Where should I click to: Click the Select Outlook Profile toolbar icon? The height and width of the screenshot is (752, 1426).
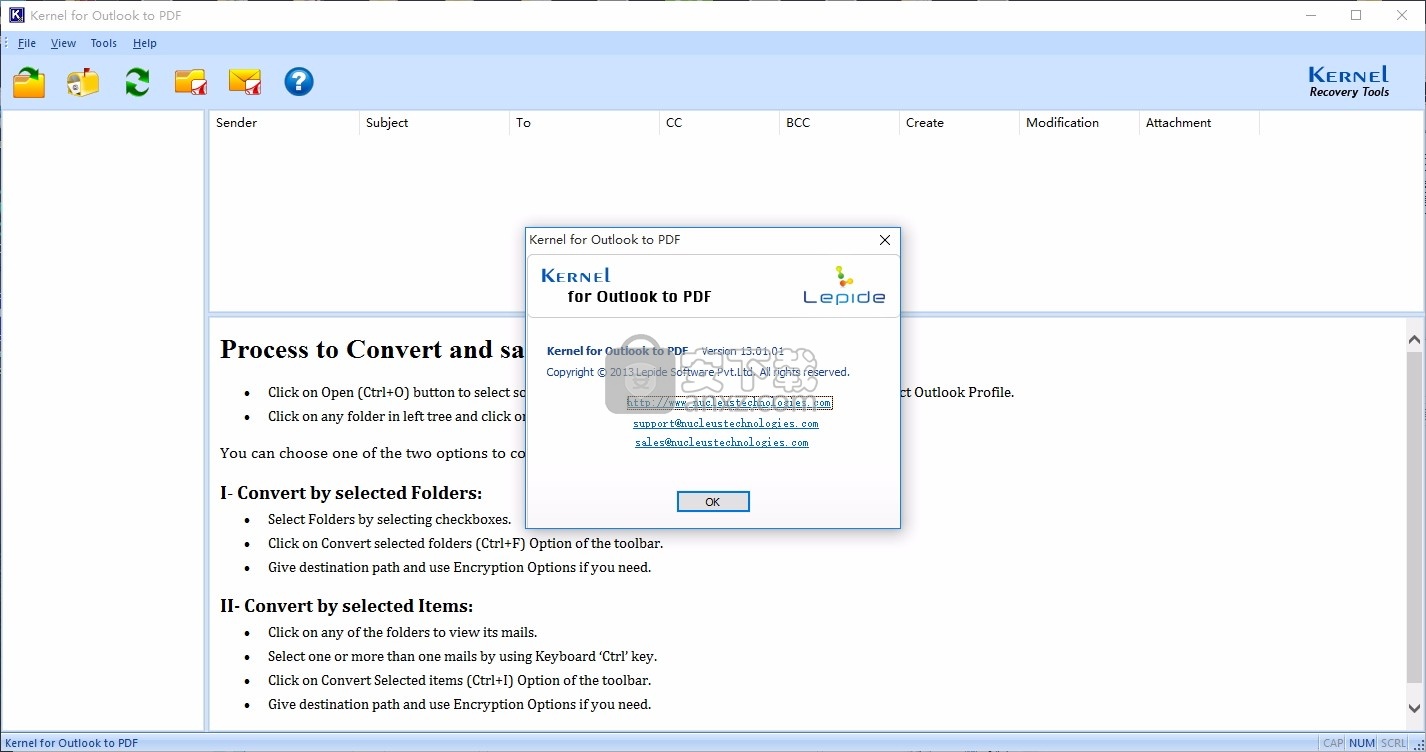coord(83,82)
